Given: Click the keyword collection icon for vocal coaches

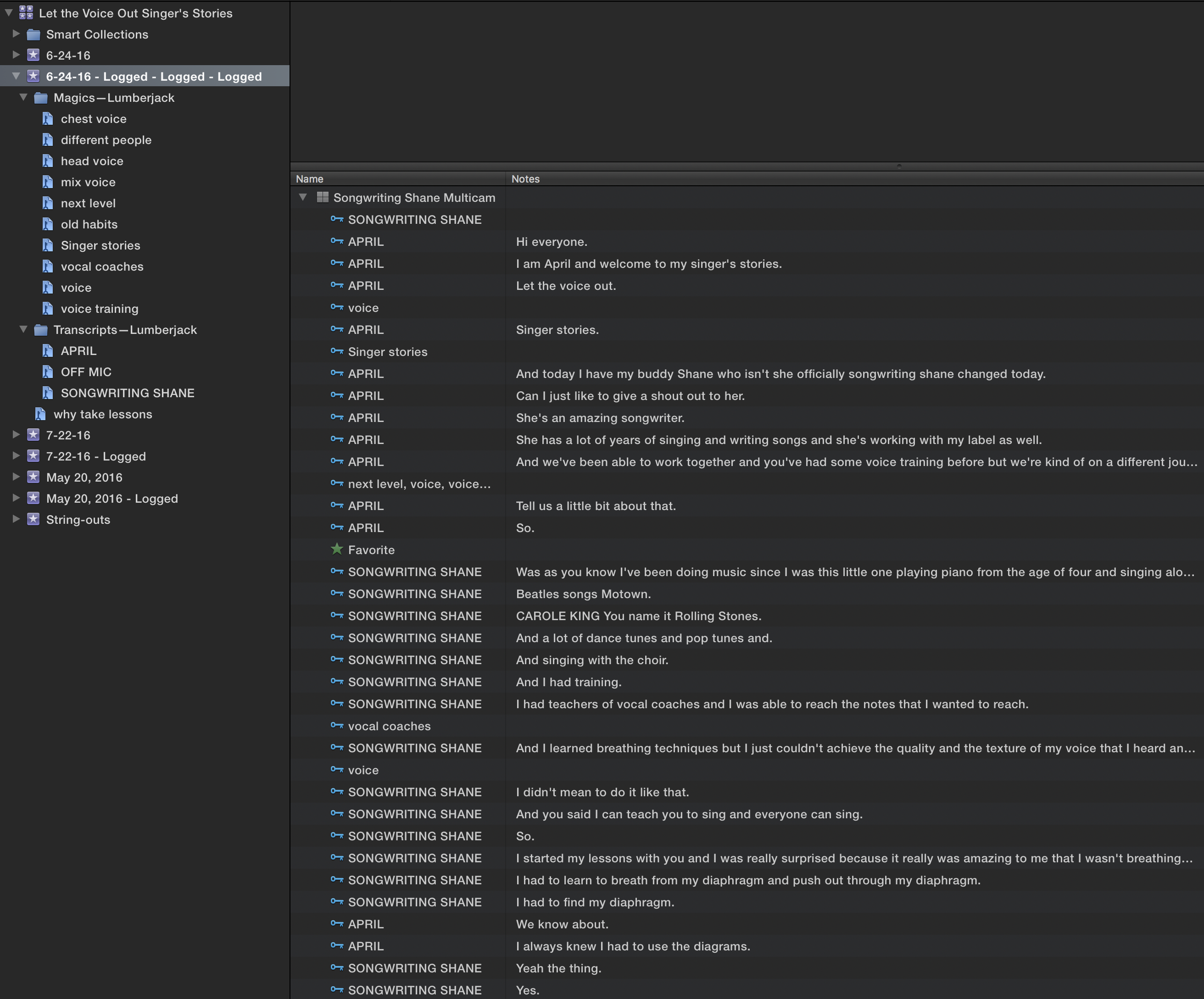Looking at the screenshot, I should [48, 266].
